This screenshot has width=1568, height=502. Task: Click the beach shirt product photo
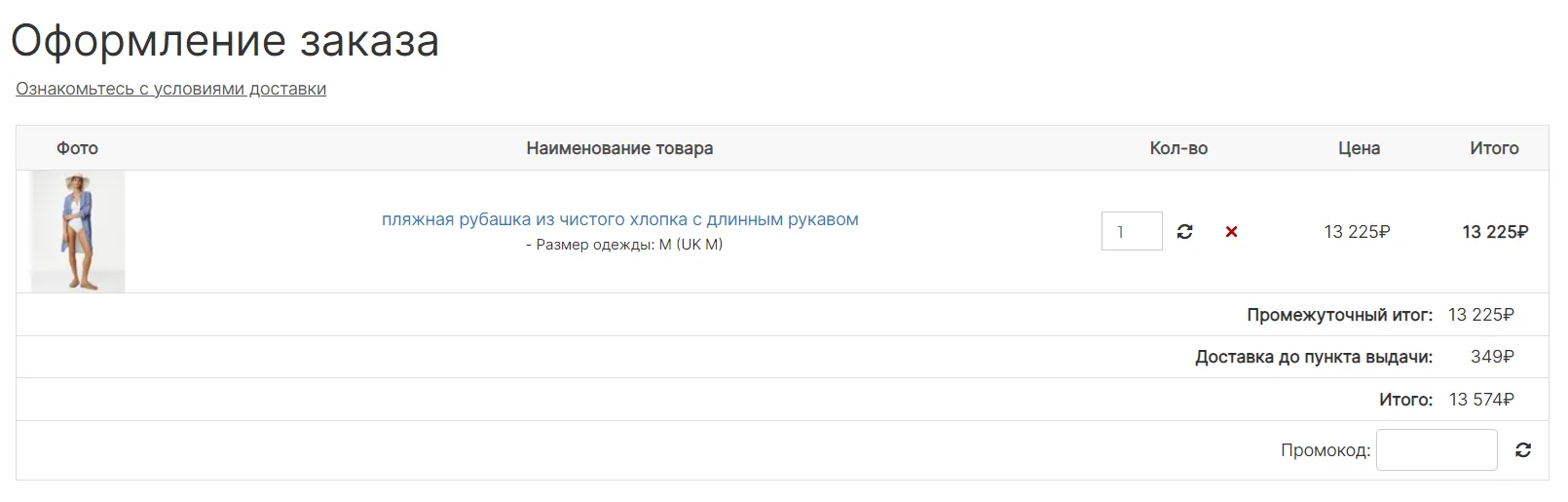tap(78, 232)
